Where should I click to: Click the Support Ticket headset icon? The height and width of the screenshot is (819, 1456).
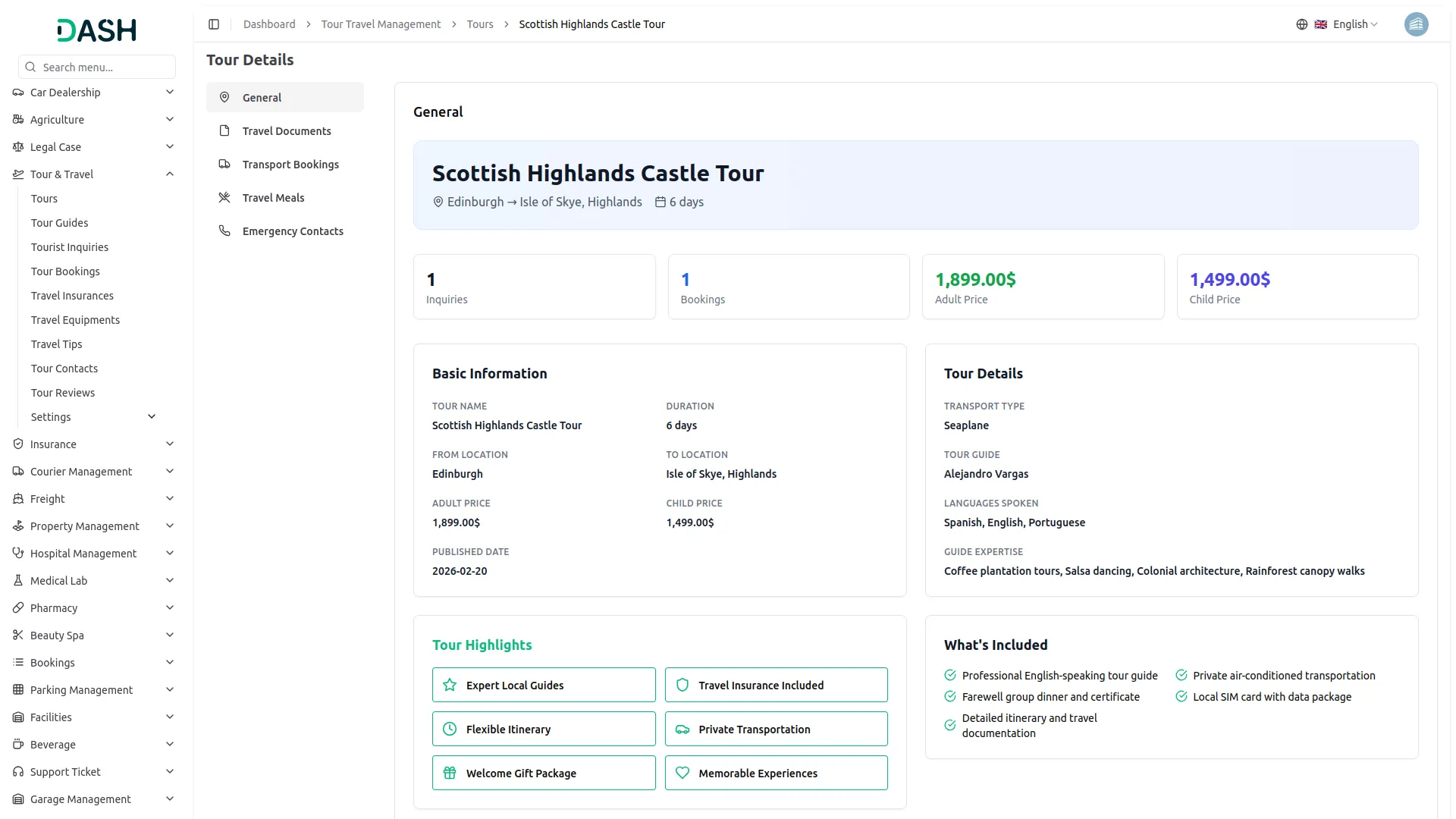pyautogui.click(x=17, y=771)
